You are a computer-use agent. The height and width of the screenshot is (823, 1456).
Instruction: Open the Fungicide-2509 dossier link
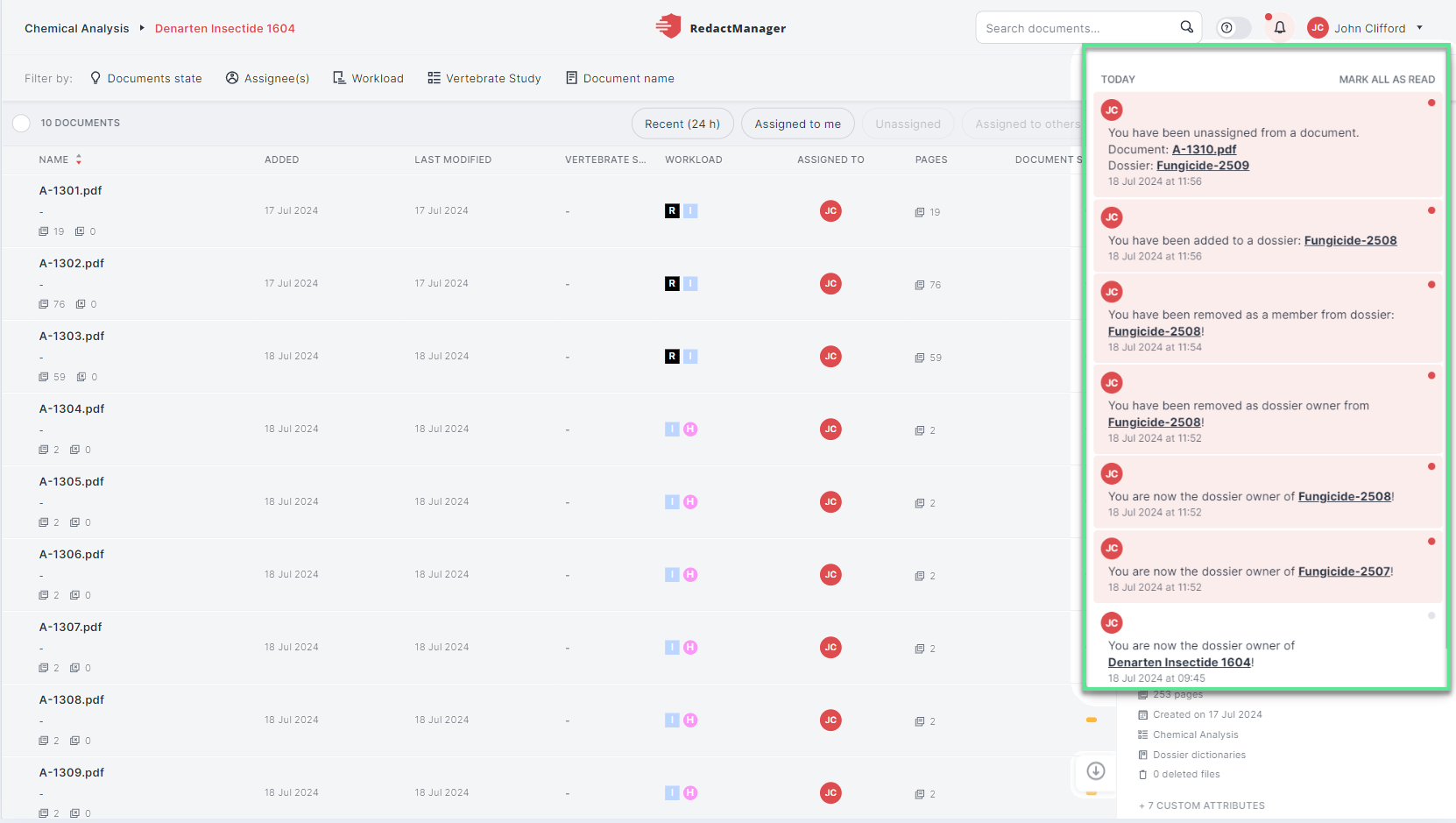point(1203,165)
